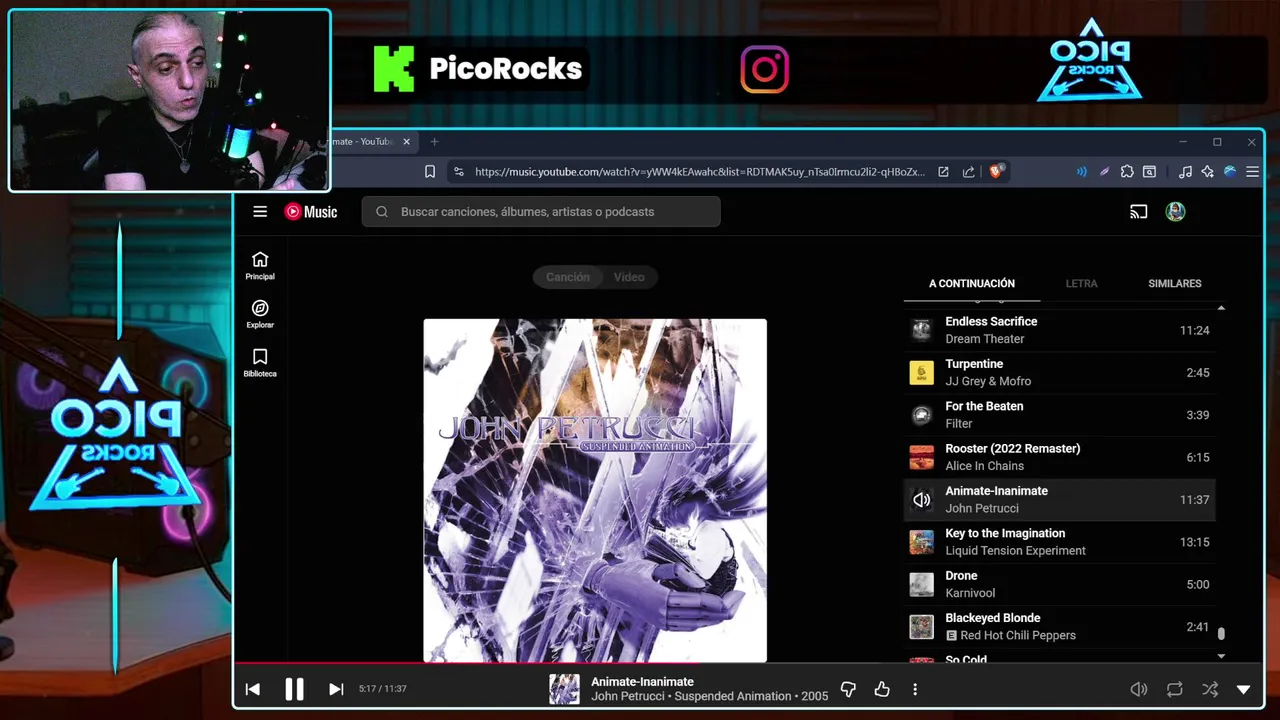This screenshot has height=720, width=1280.
Task: Click the music note toolbar icon
Action: (x=1185, y=172)
